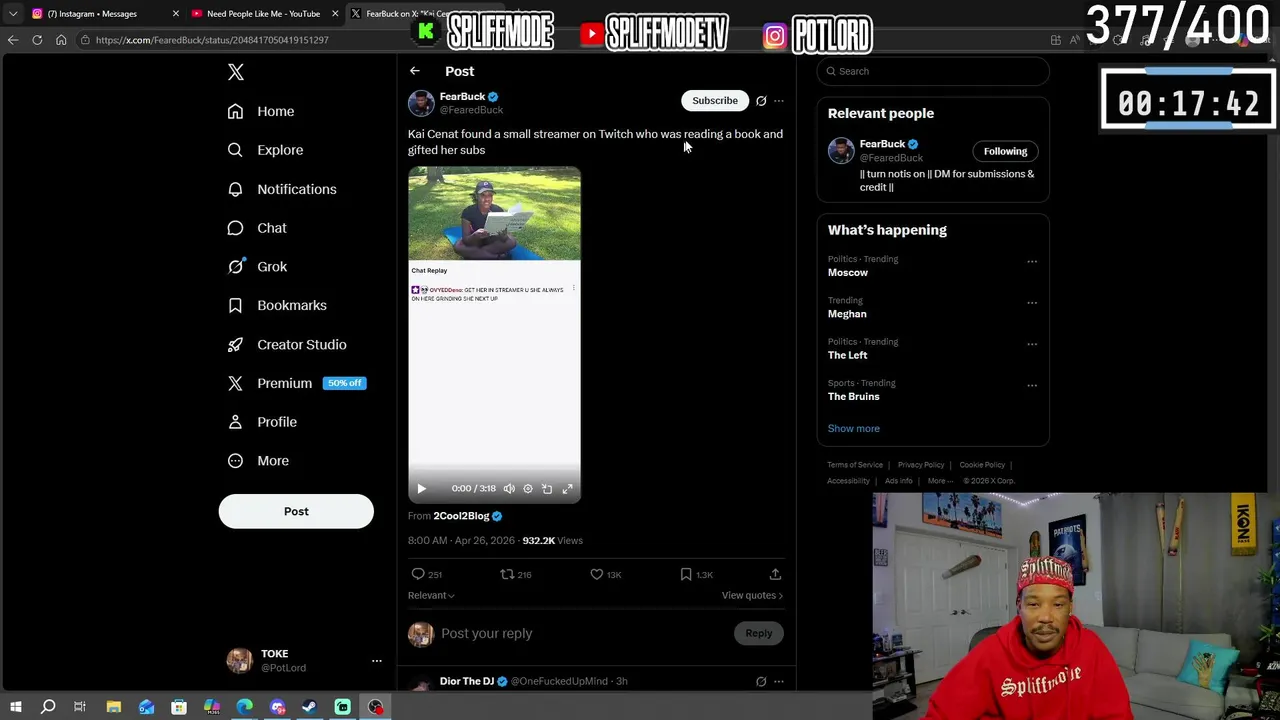Click browser back arrow
Screen dimensions: 1280x720
click(x=13, y=40)
